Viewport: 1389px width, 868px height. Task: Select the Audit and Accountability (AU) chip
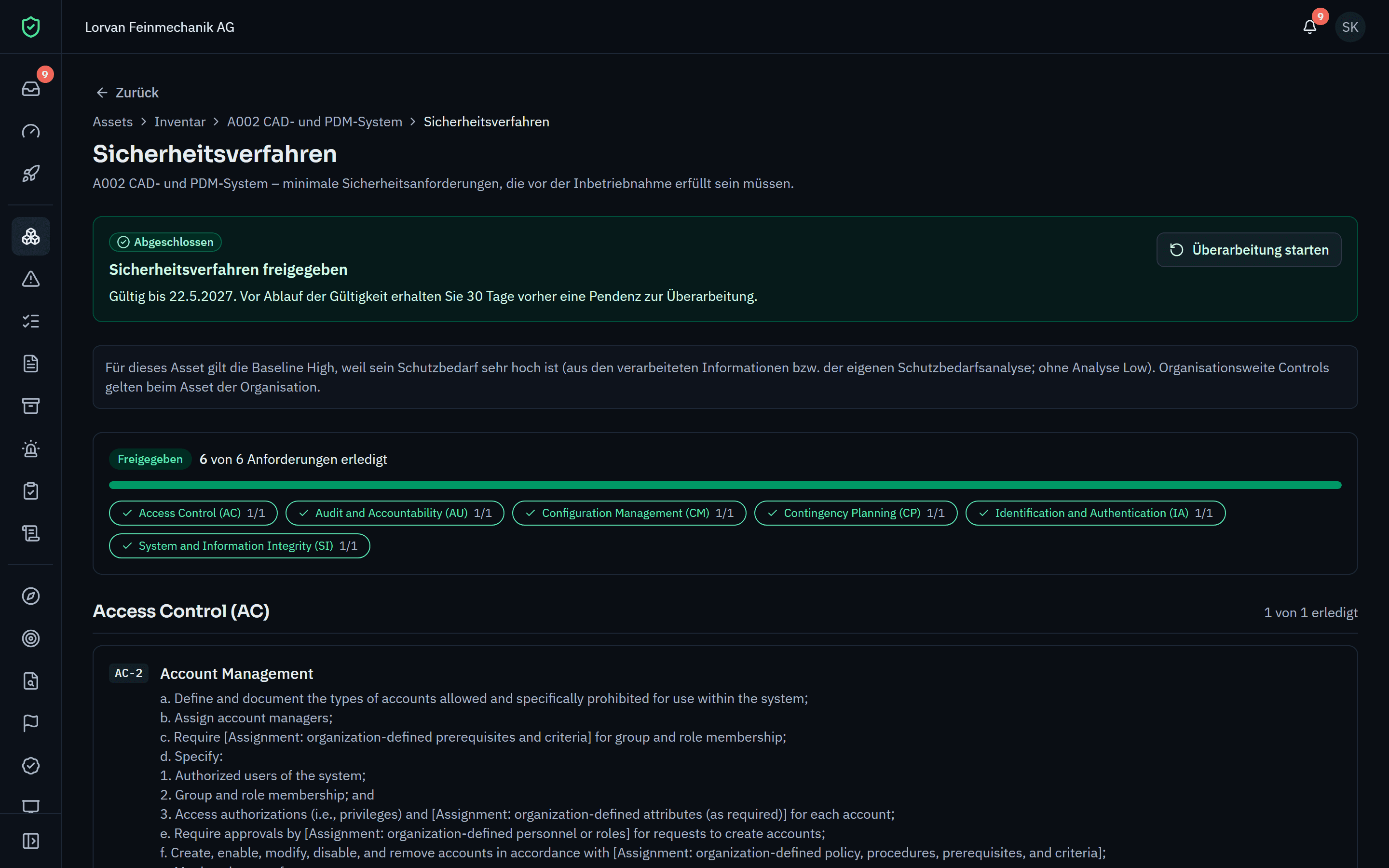click(x=395, y=513)
